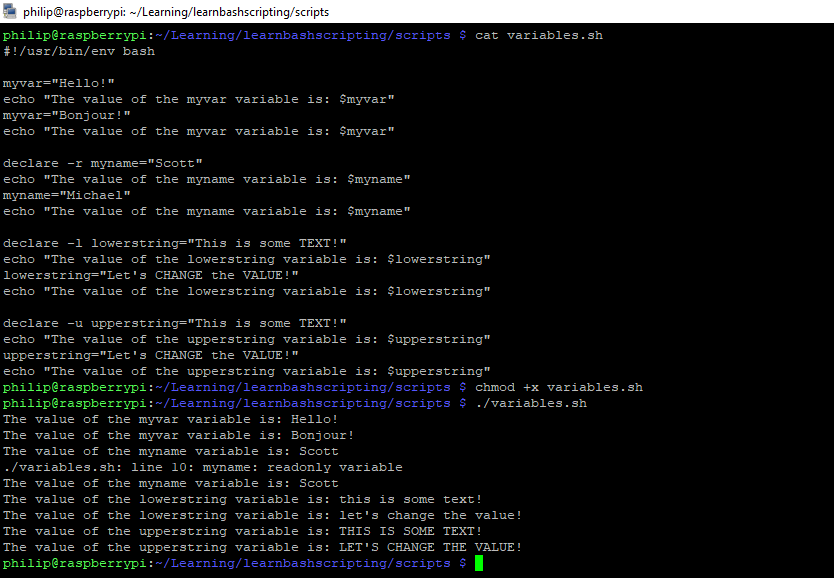Click the output line ending in 'Hello!'
This screenshot has height=578, width=834.
171,420
